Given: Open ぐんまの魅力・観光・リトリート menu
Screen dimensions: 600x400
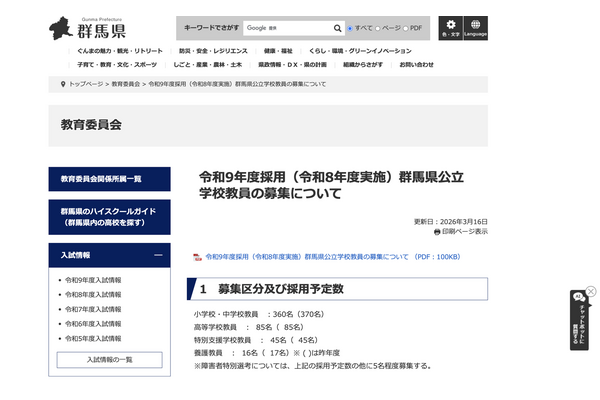Looking at the screenshot, I should point(120,51).
